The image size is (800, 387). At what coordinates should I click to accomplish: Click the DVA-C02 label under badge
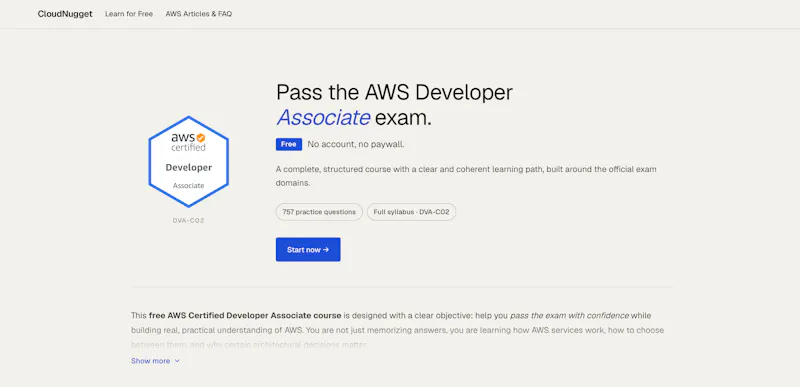[189, 221]
